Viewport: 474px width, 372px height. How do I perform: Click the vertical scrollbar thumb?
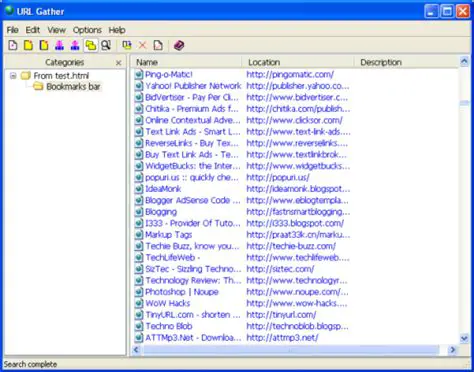coord(464,103)
